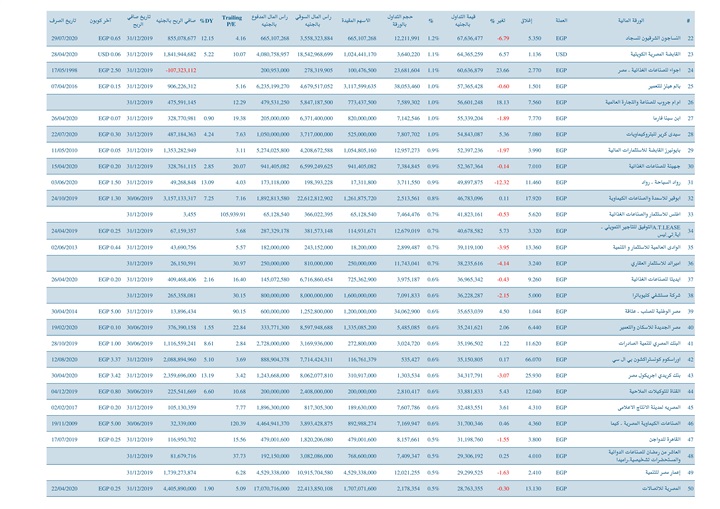Select net profit value '855,078,677'

point(182,39)
